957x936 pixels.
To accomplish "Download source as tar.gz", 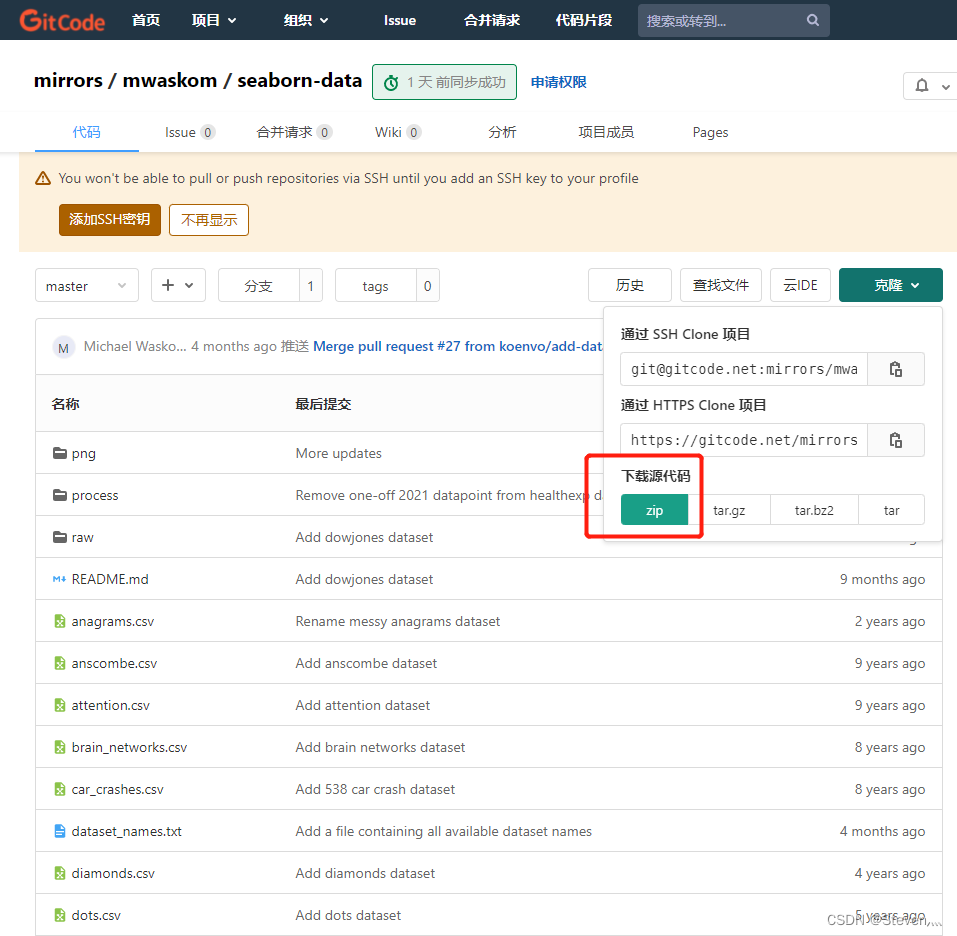I will coord(729,510).
